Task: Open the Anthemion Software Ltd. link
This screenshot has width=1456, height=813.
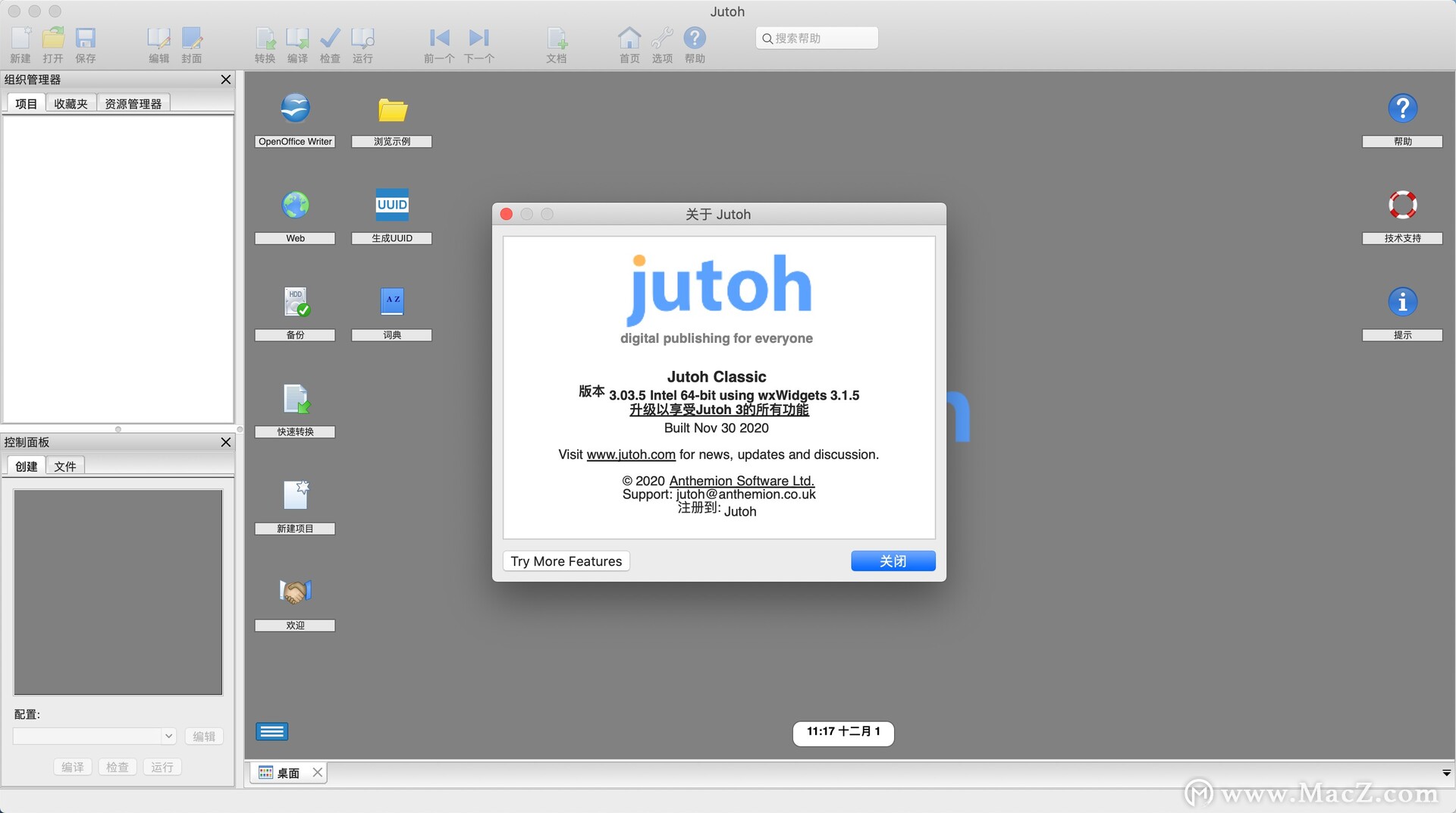Action: pyautogui.click(x=742, y=481)
